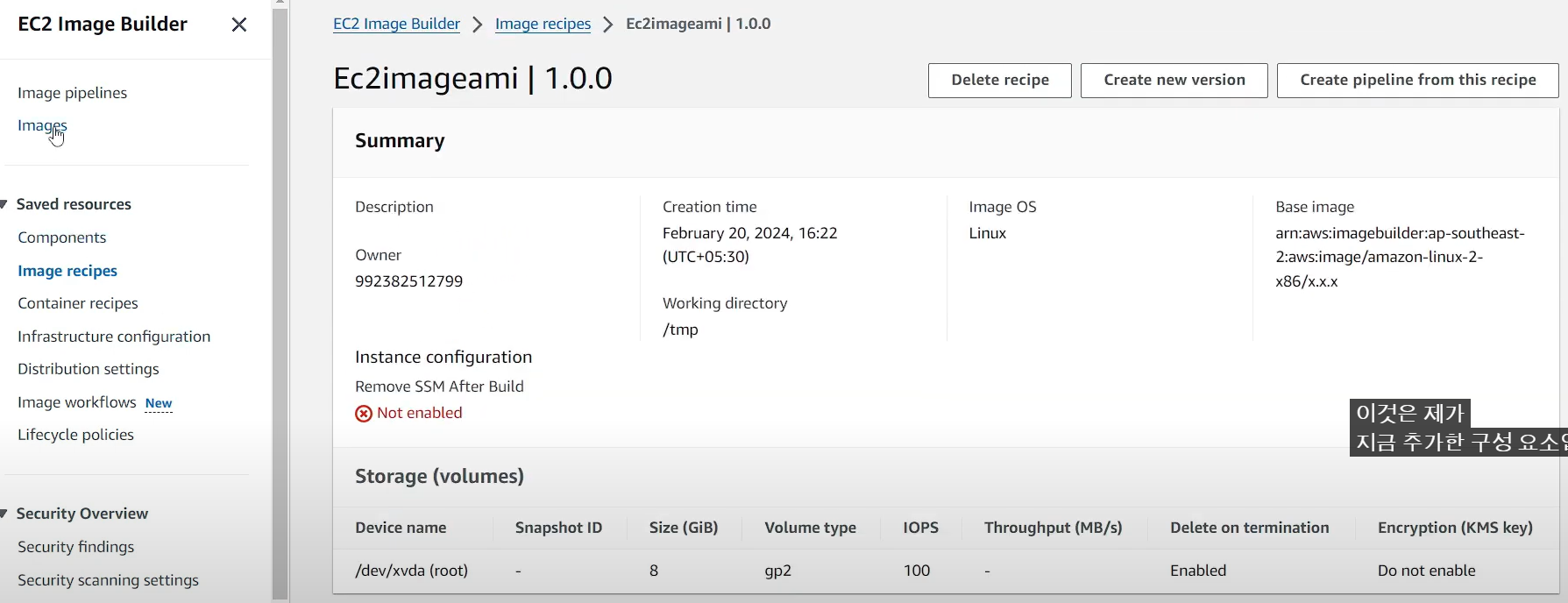Click the Do not enable encryption cell

(x=1427, y=571)
